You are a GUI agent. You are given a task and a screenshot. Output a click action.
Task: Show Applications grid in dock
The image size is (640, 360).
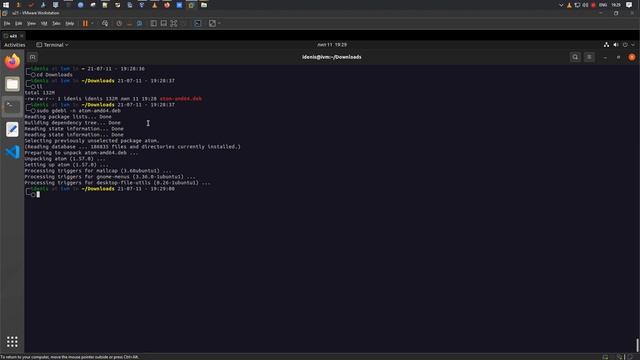click(12, 342)
